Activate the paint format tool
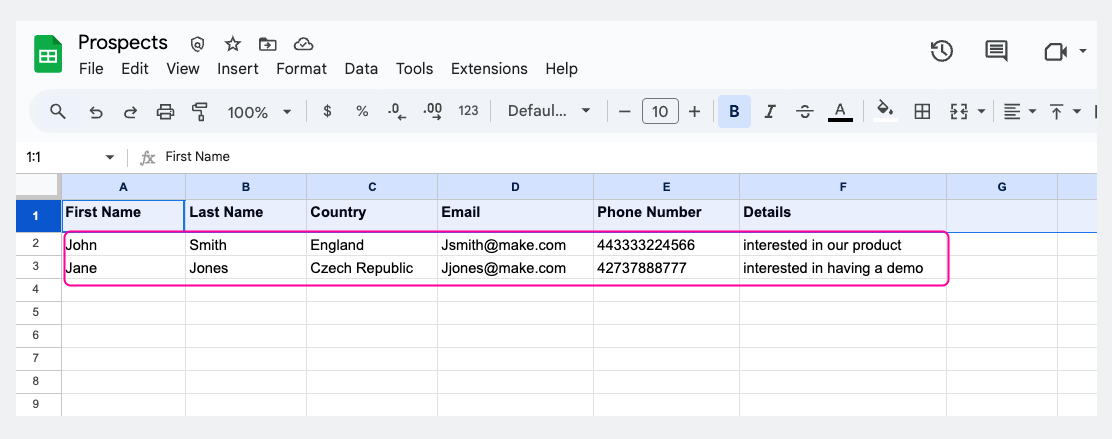 point(200,111)
